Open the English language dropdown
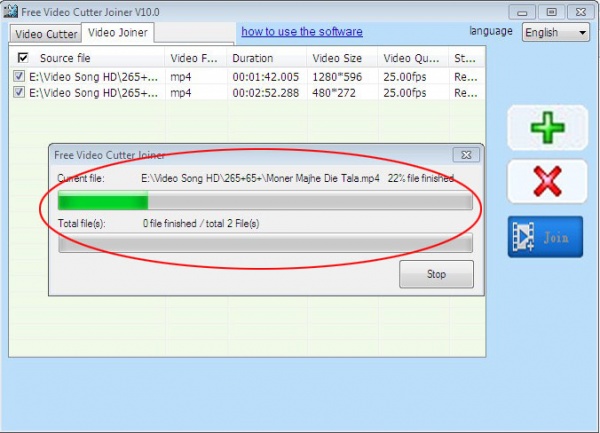Screen dimensions: 600x433 [556, 33]
